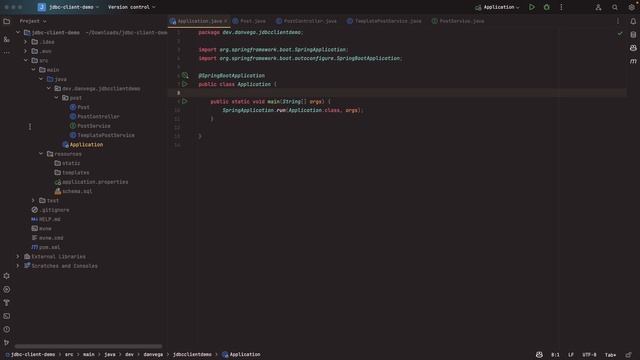Open the Run tool window icon

point(7,289)
